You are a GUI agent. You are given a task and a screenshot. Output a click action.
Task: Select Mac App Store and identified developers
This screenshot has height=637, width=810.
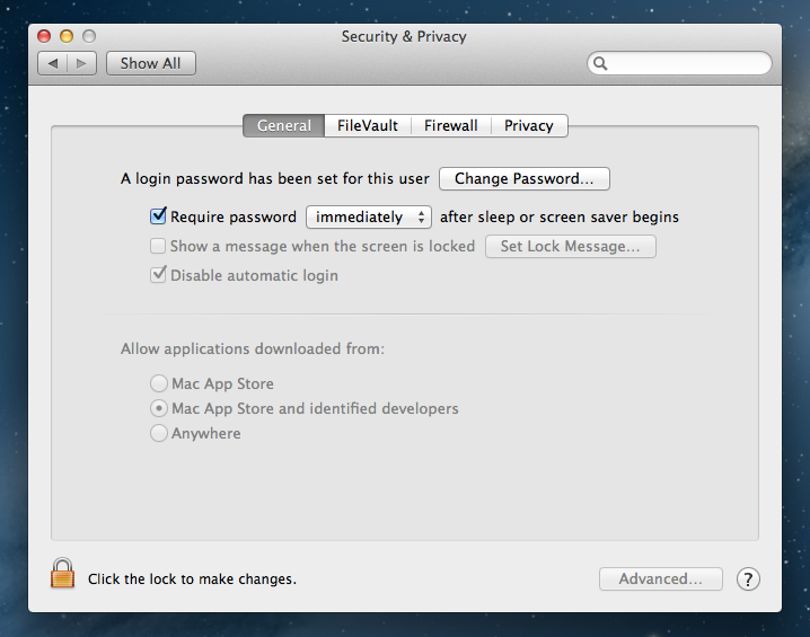[x=159, y=408]
